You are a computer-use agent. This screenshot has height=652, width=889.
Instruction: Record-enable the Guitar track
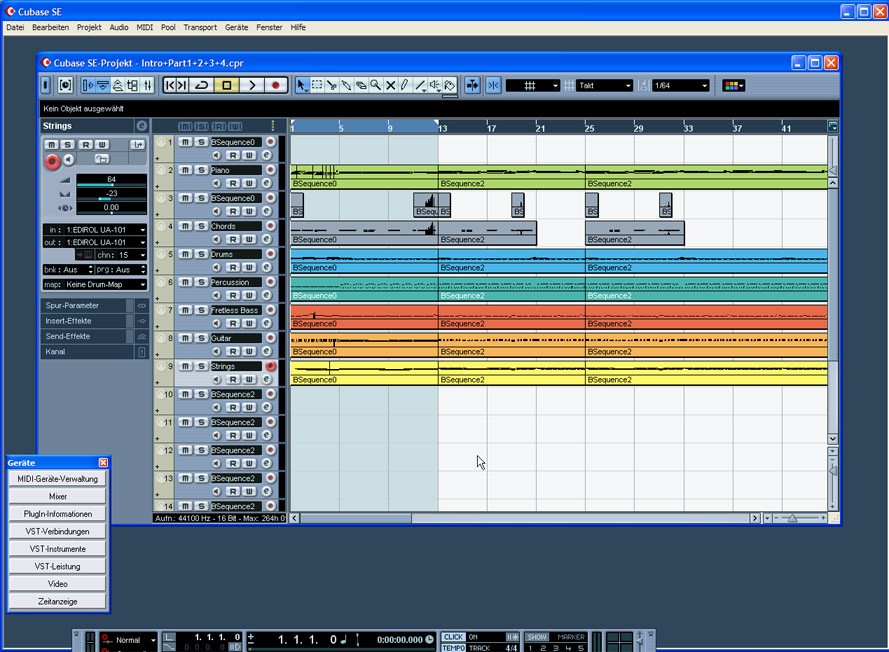coord(270,338)
